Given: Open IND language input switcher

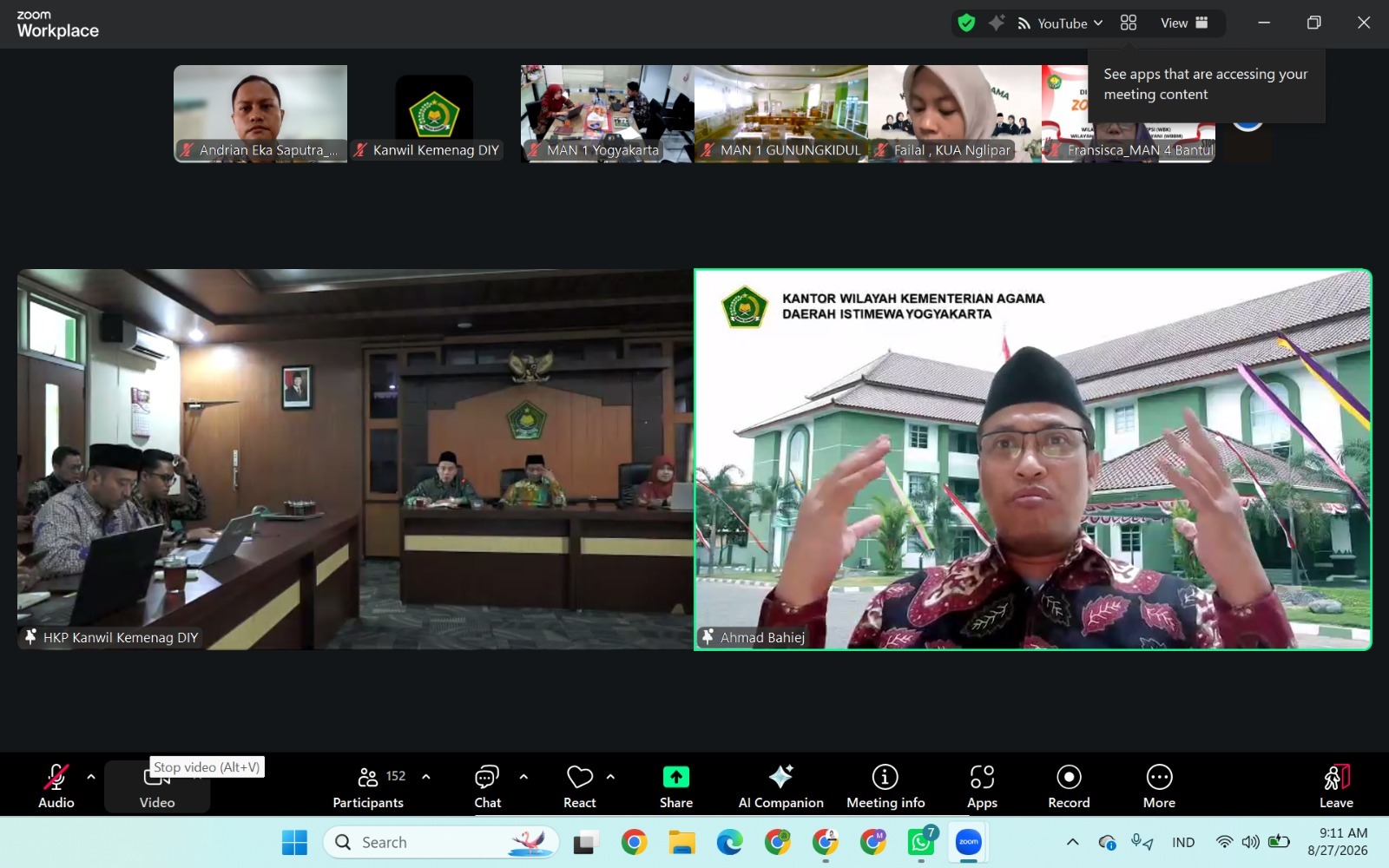Looking at the screenshot, I should pyautogui.click(x=1183, y=842).
